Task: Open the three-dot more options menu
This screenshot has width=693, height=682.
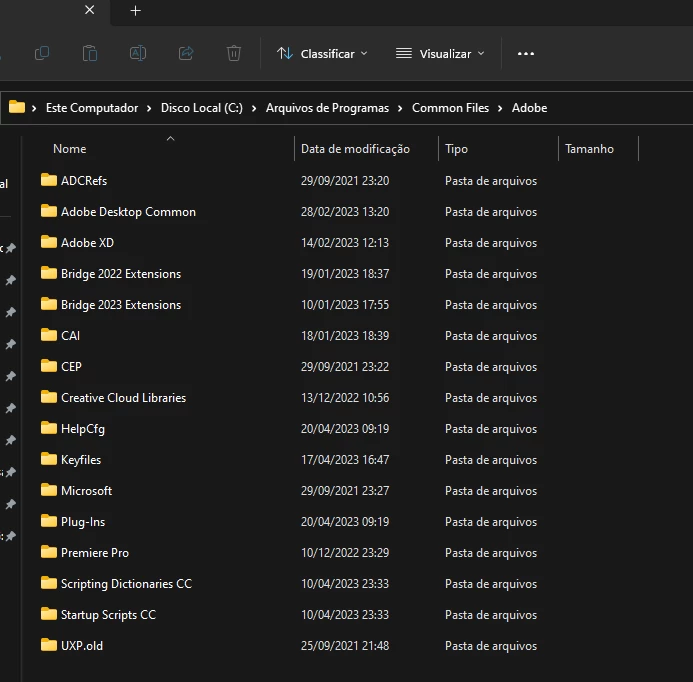Action: coord(526,54)
